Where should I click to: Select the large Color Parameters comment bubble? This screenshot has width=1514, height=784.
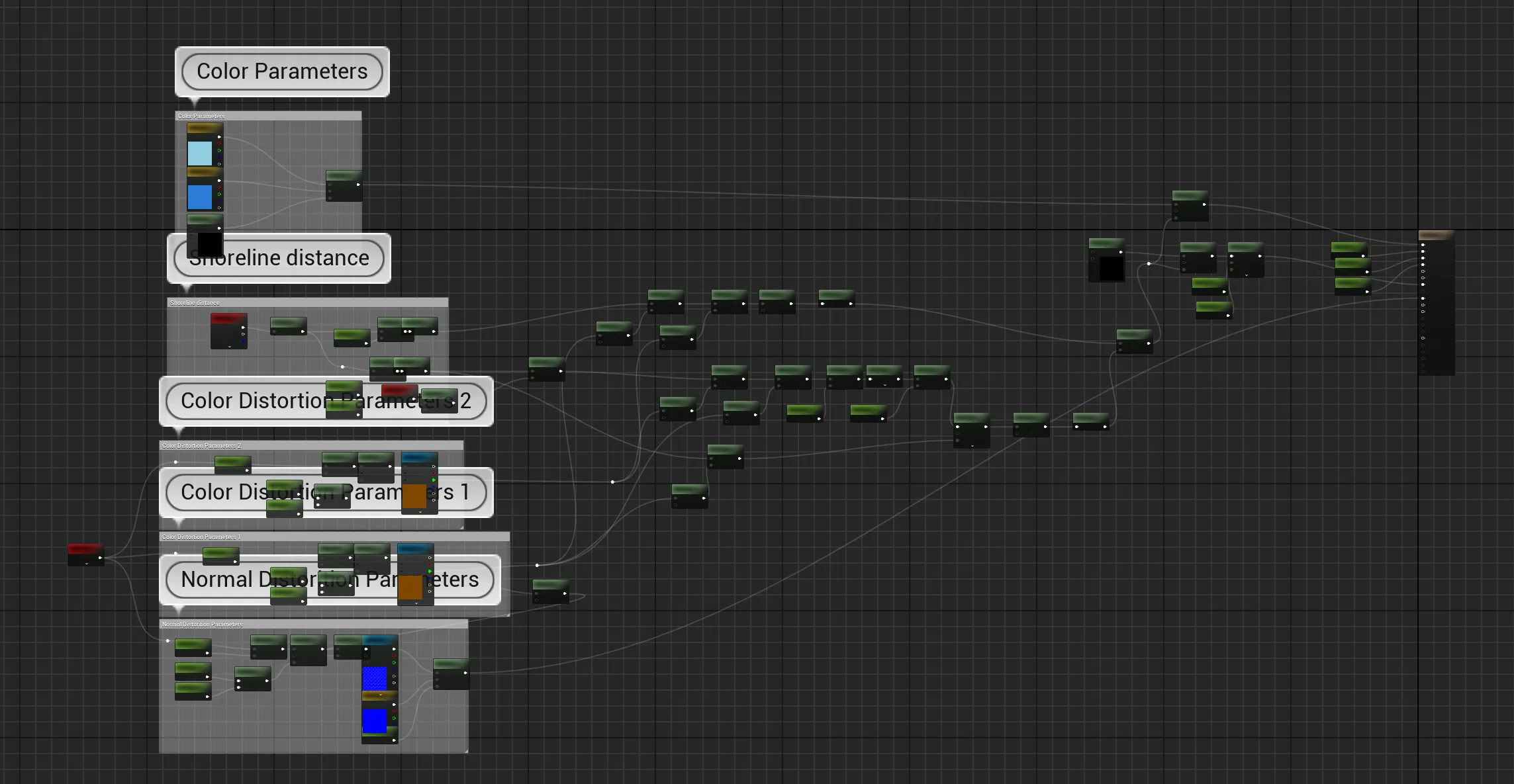coord(282,71)
